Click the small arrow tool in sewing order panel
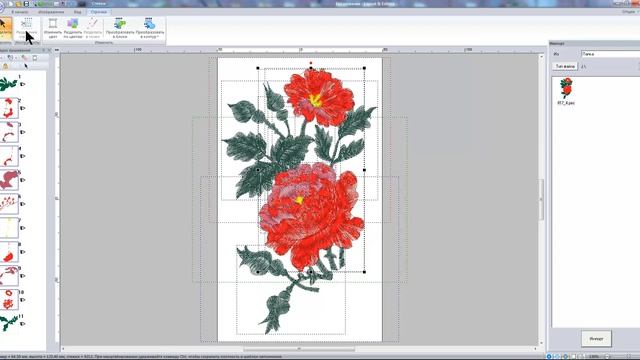Image resolution: width=640 pixels, height=360 pixels. click(x=26, y=66)
